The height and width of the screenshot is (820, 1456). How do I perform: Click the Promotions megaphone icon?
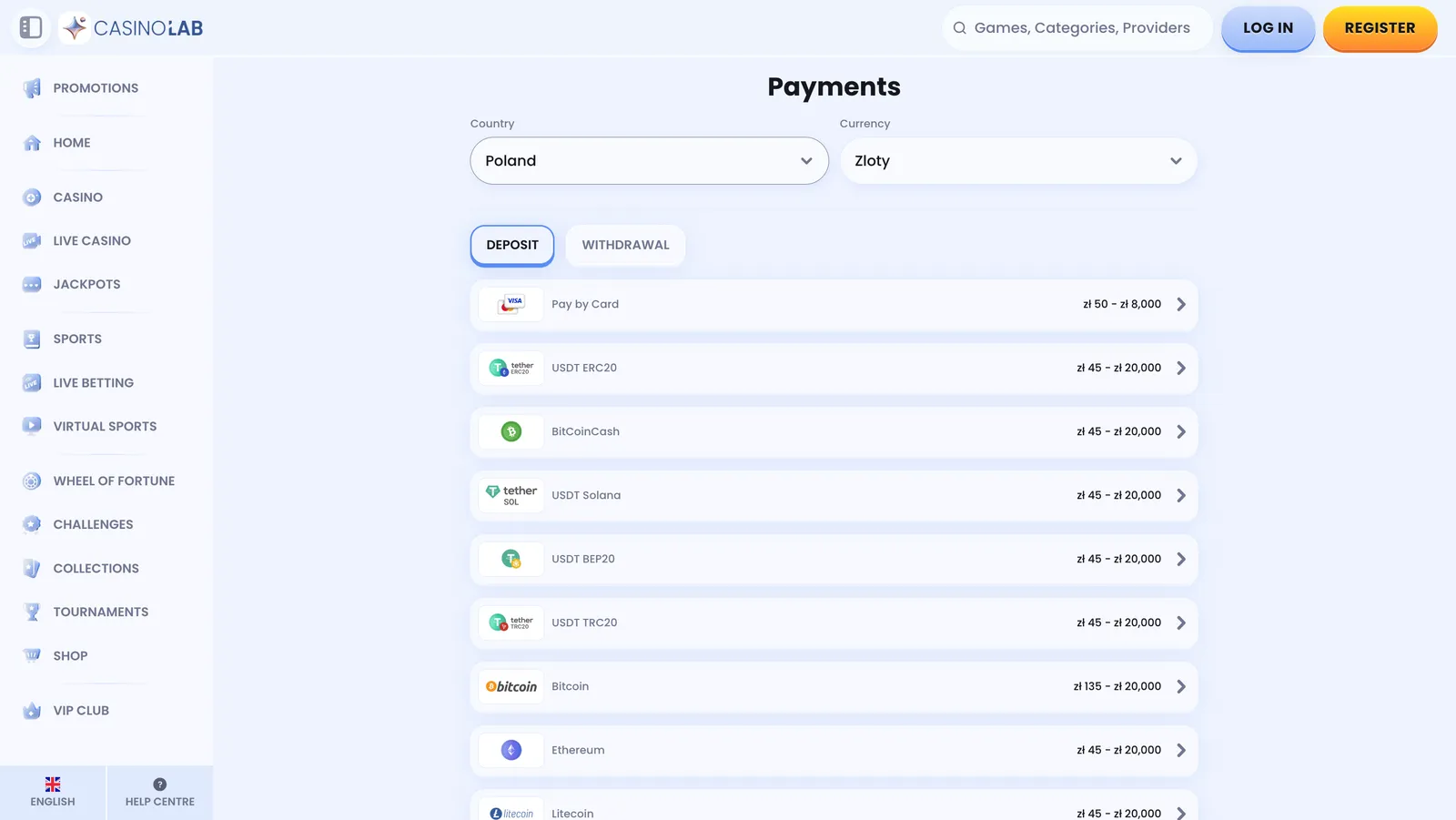click(32, 88)
